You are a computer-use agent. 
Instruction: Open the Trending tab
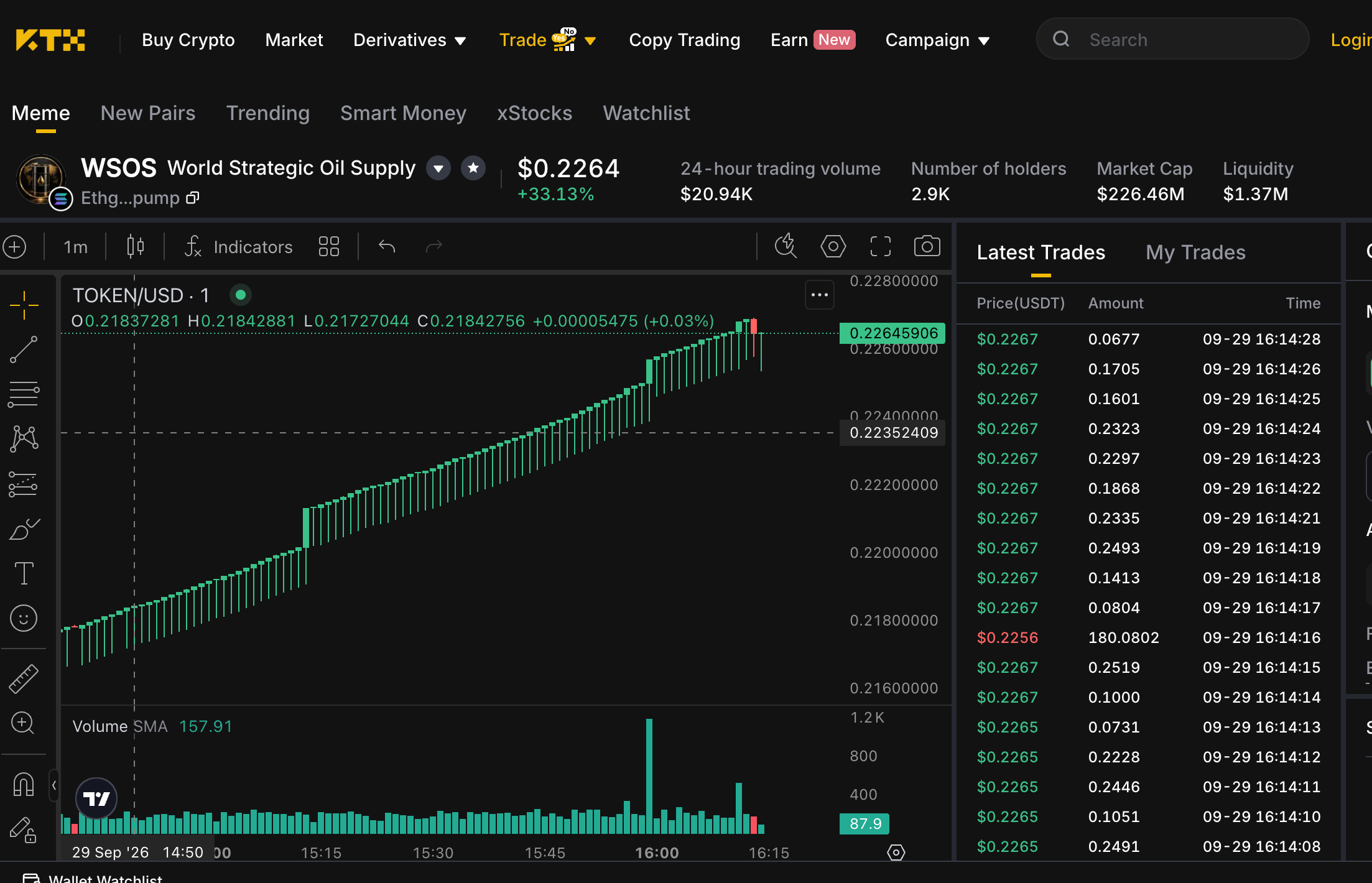pos(268,113)
